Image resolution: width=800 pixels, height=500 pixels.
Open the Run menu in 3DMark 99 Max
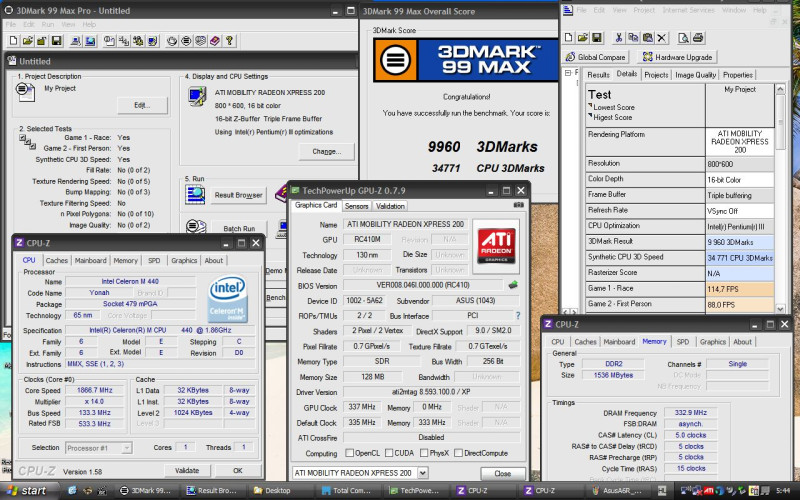[x=48, y=24]
